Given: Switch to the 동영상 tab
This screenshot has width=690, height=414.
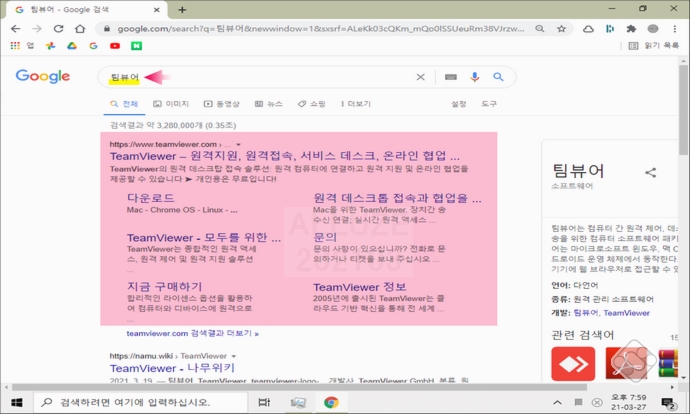Looking at the screenshot, I should (221, 104).
